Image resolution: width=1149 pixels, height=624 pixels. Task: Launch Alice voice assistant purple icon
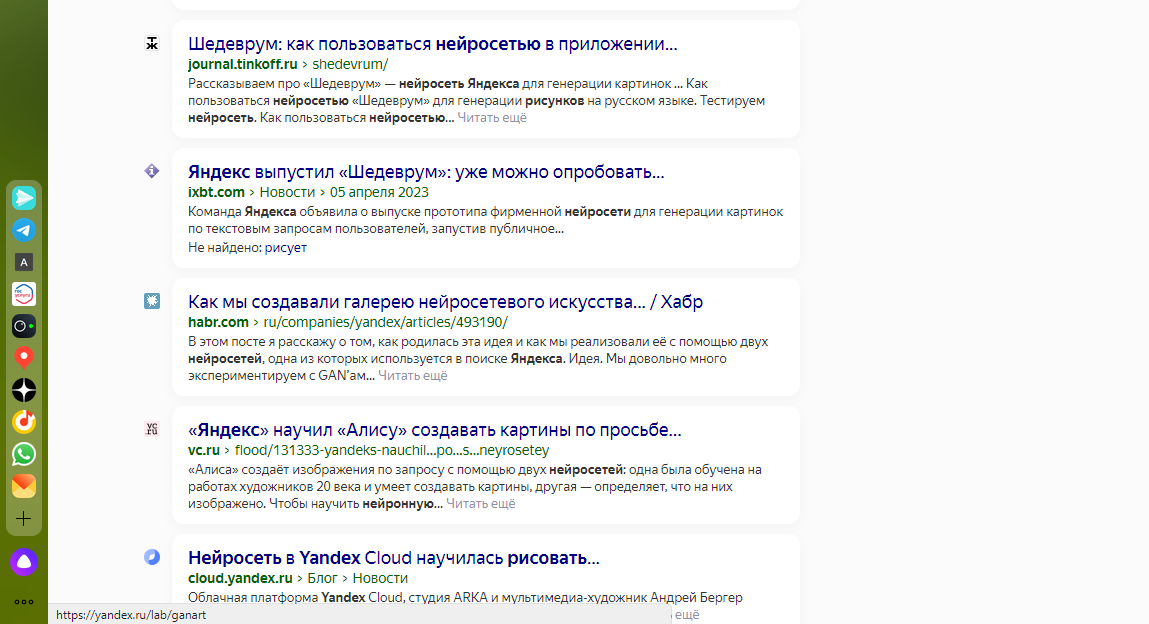tap(23, 562)
